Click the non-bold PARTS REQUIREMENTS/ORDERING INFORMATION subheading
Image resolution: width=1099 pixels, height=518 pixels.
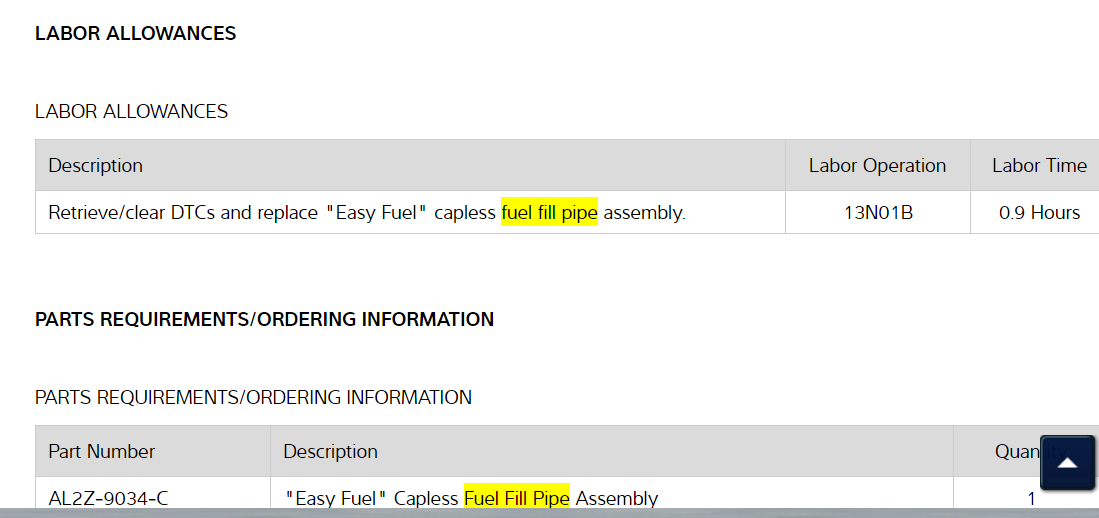click(253, 397)
